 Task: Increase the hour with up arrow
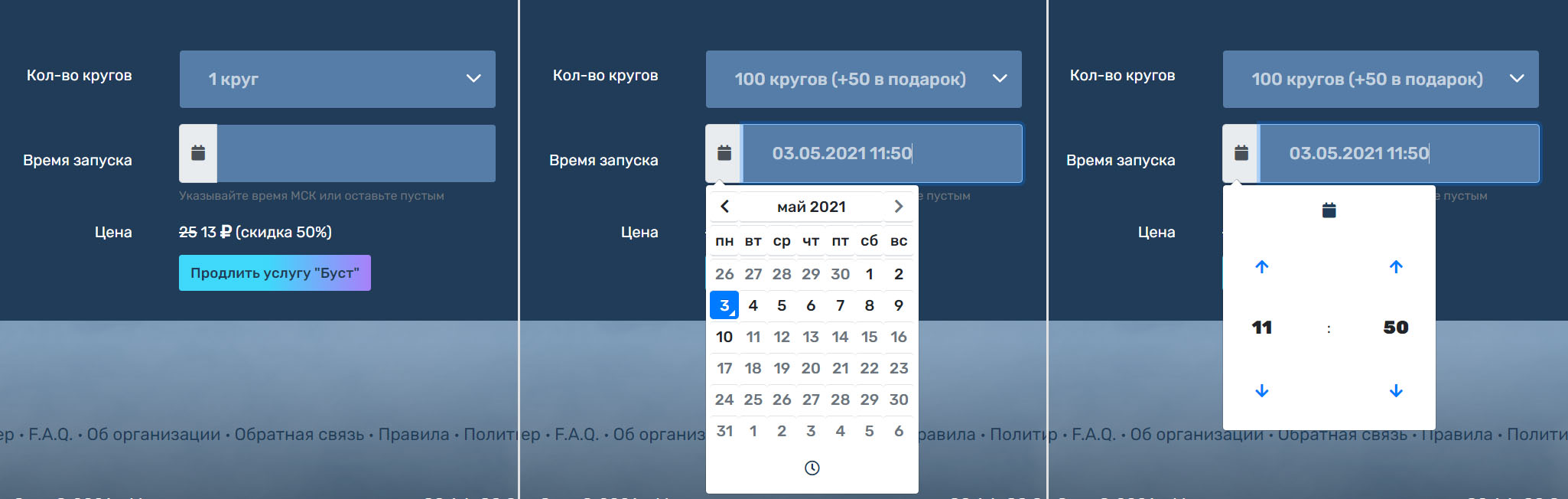(x=1262, y=266)
